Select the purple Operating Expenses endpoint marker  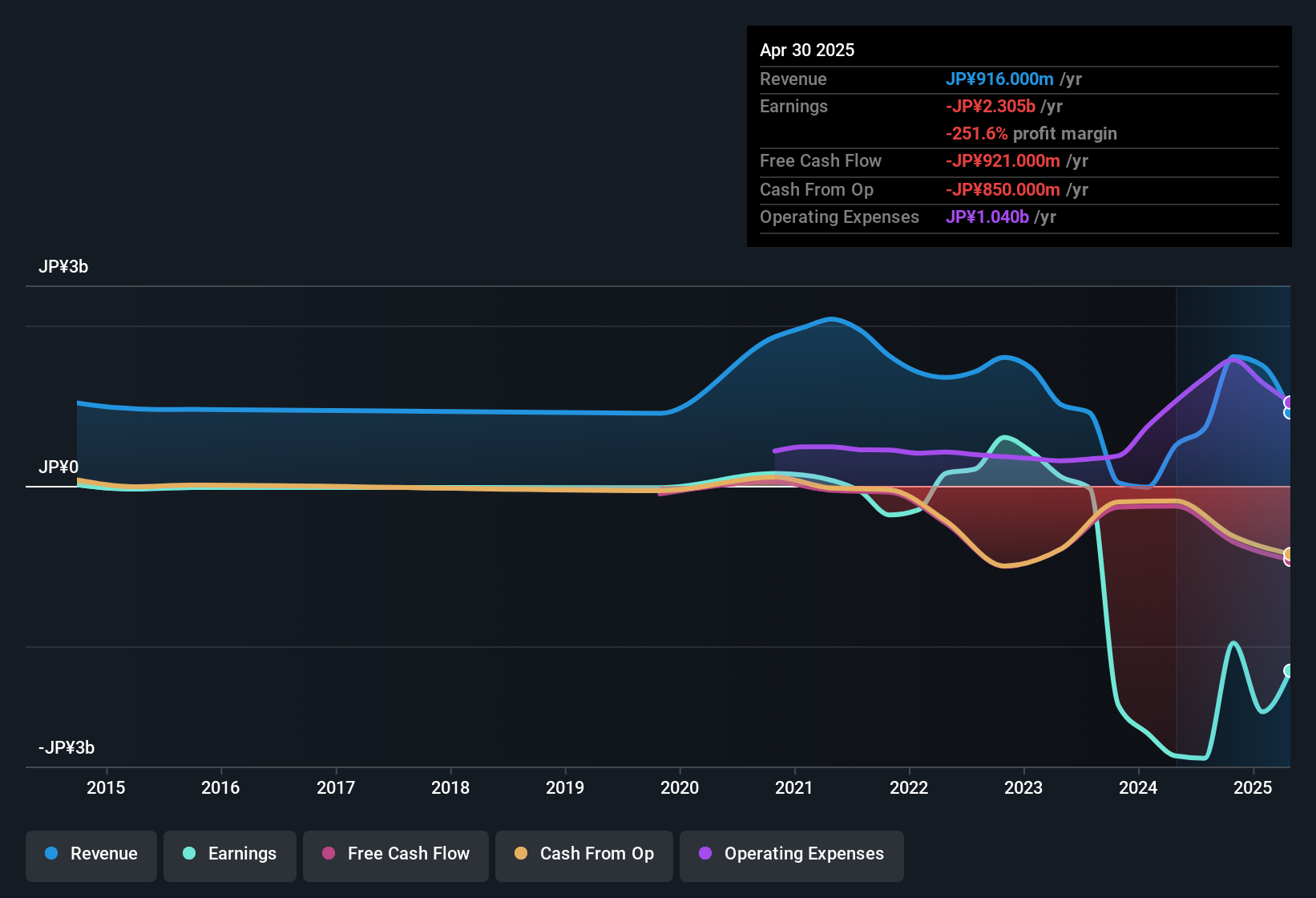1289,402
